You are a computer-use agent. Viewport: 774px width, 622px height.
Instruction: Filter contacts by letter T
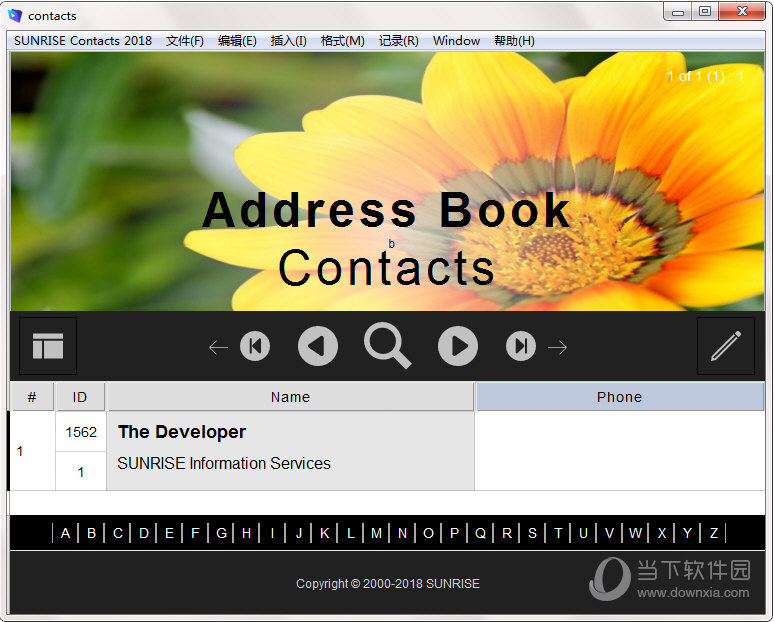558,533
